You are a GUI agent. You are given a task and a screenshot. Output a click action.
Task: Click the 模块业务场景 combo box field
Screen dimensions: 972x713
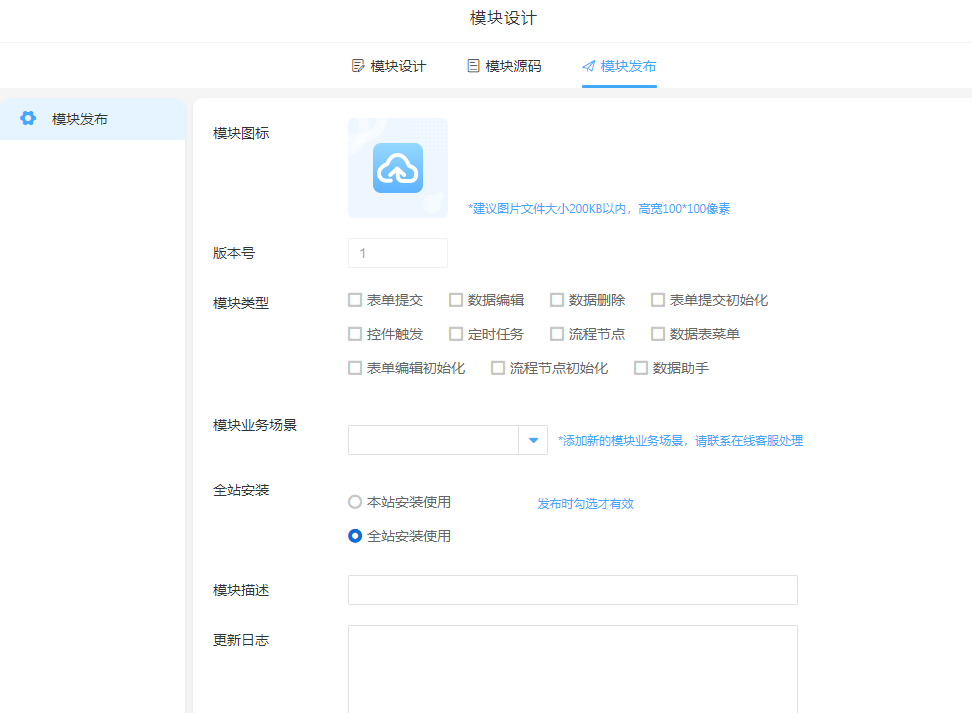click(432, 440)
